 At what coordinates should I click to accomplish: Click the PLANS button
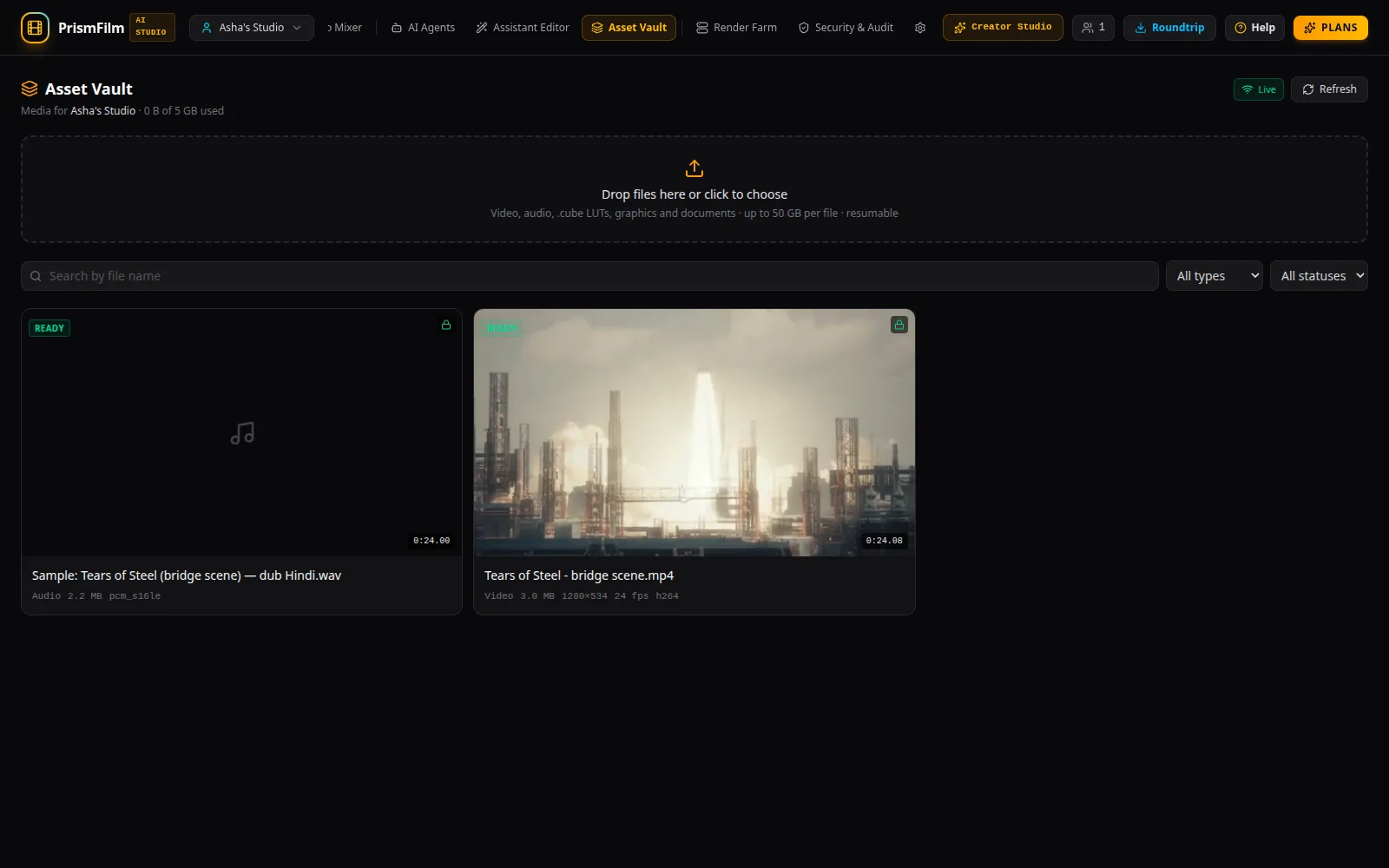click(1331, 28)
